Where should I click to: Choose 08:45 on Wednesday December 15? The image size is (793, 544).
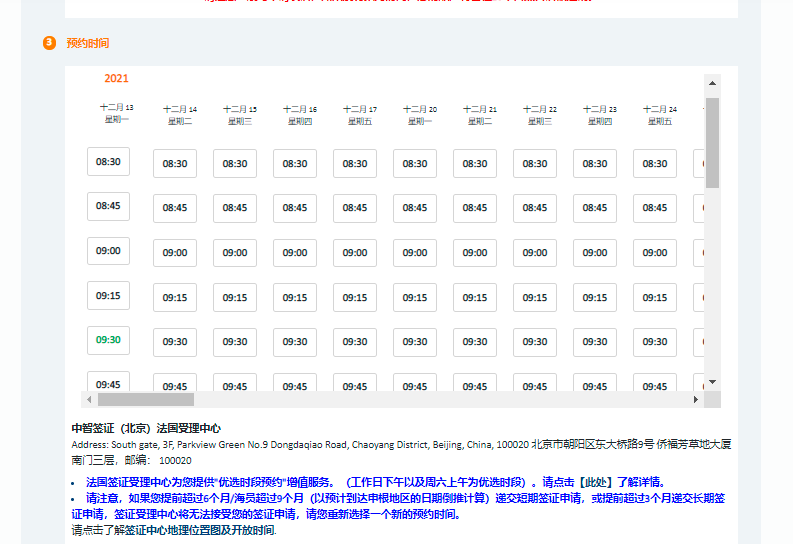pyautogui.click(x=235, y=208)
